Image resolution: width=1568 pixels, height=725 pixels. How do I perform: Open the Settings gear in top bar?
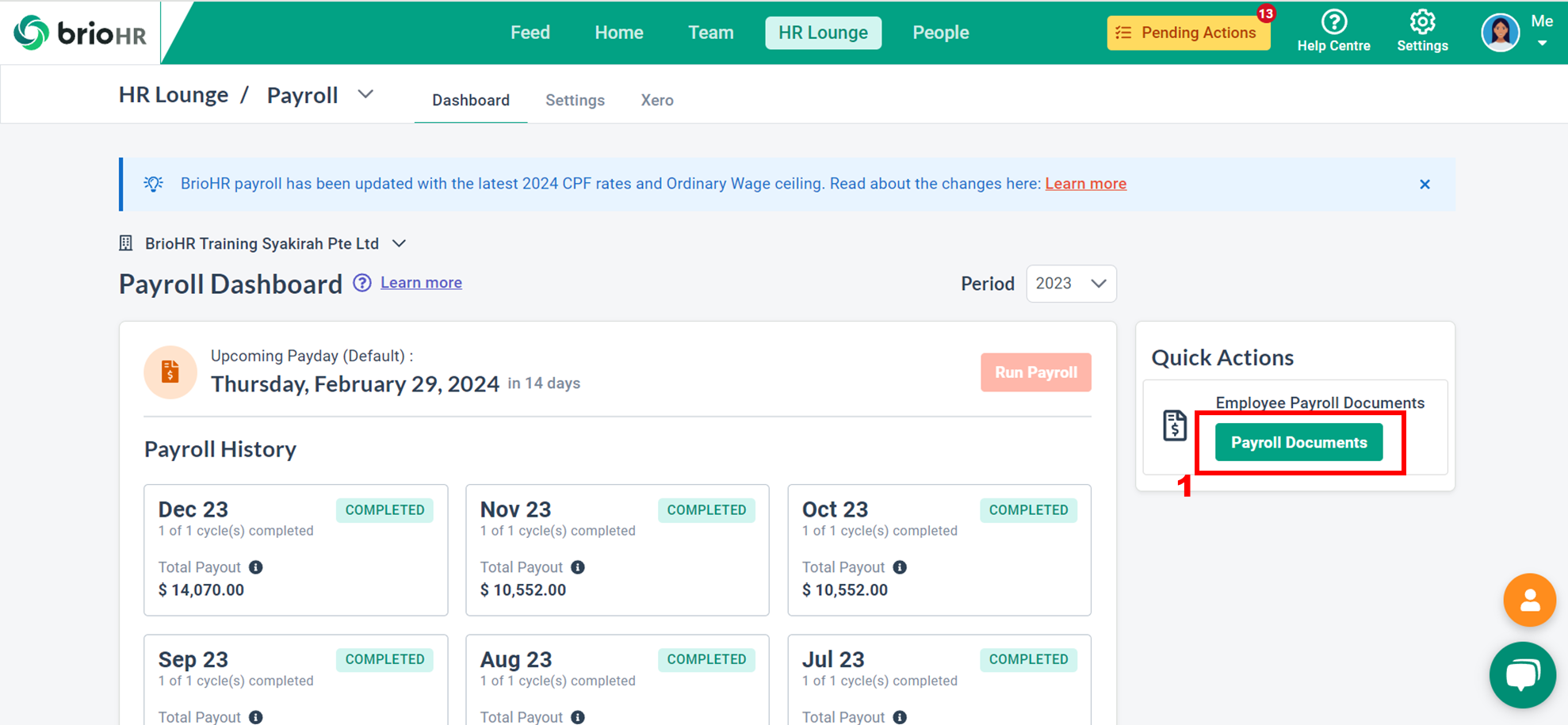[1422, 22]
